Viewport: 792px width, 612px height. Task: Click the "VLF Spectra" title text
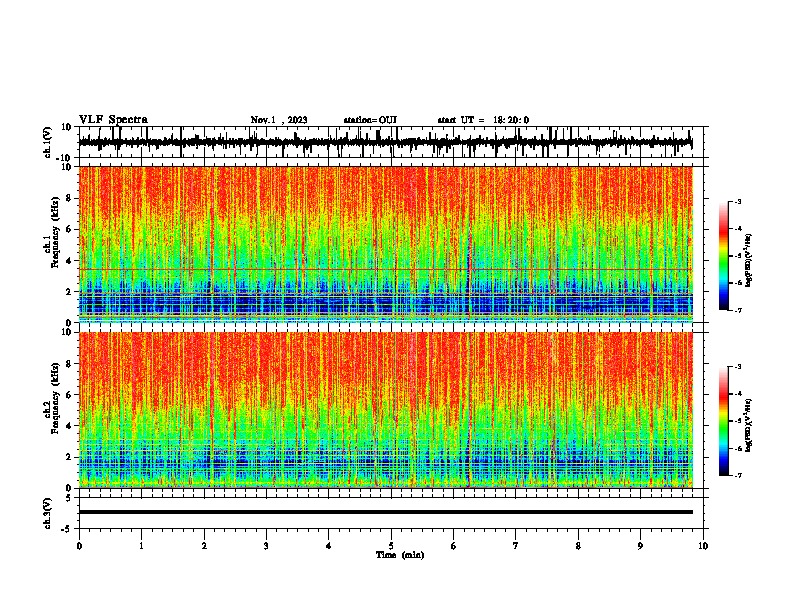tap(113, 120)
